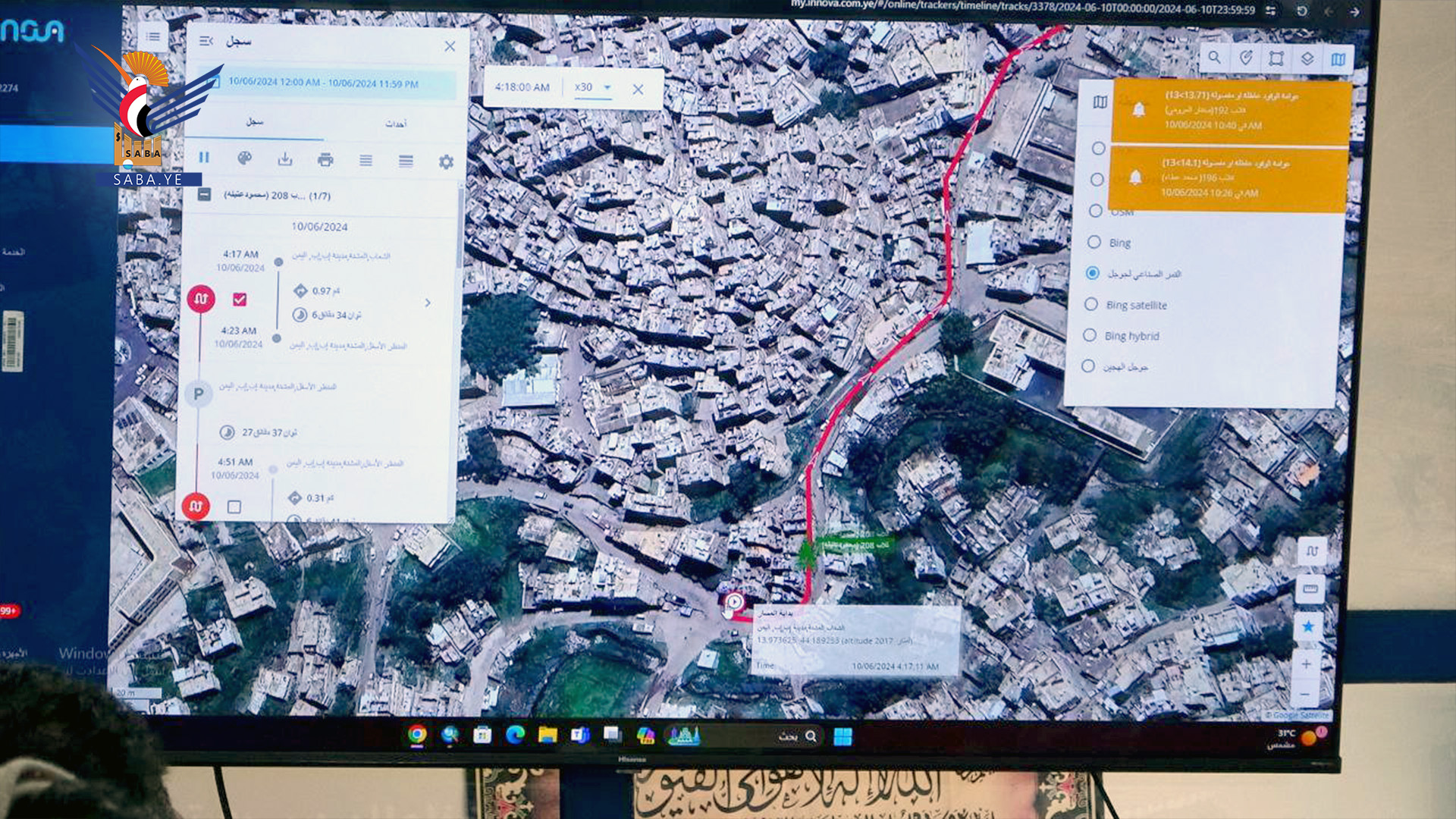Click bell icon of the 10:40 AM alert
The height and width of the screenshot is (819, 1456).
1138,110
